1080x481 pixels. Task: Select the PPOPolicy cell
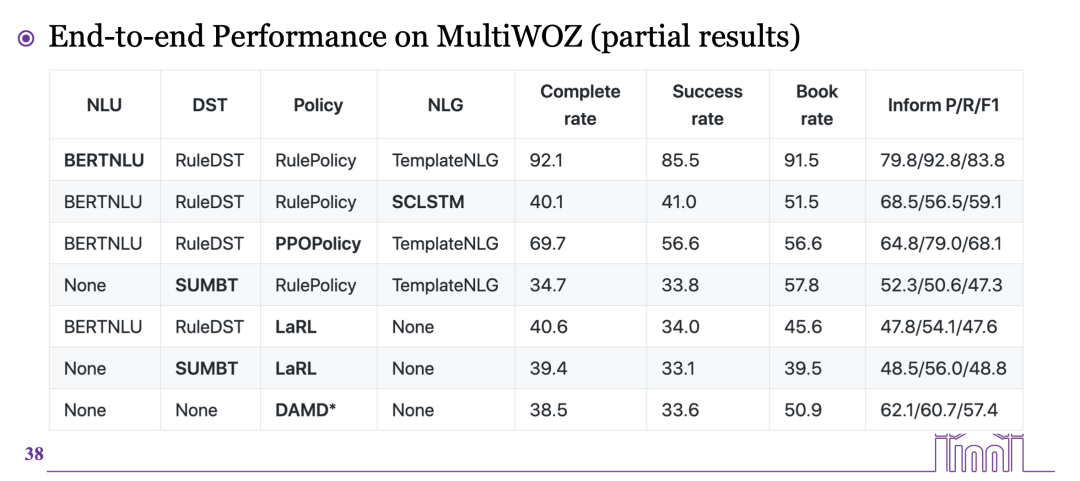(x=318, y=244)
